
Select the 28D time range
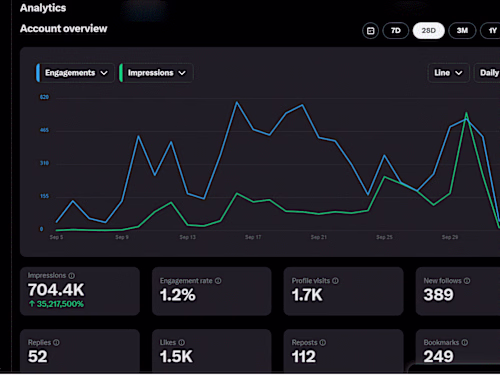pyautogui.click(x=429, y=31)
